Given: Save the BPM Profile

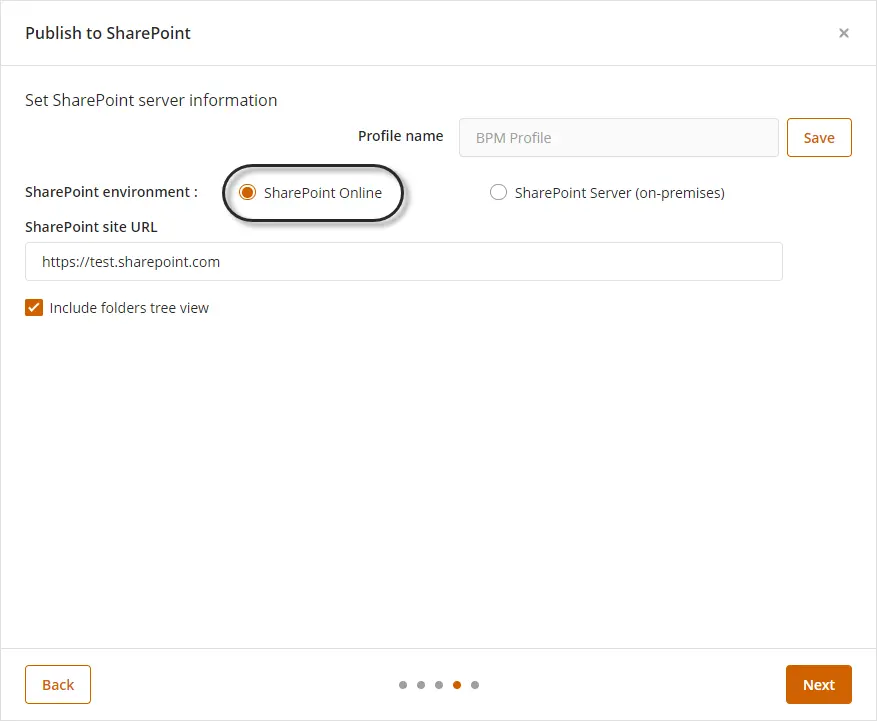Looking at the screenshot, I should (819, 138).
